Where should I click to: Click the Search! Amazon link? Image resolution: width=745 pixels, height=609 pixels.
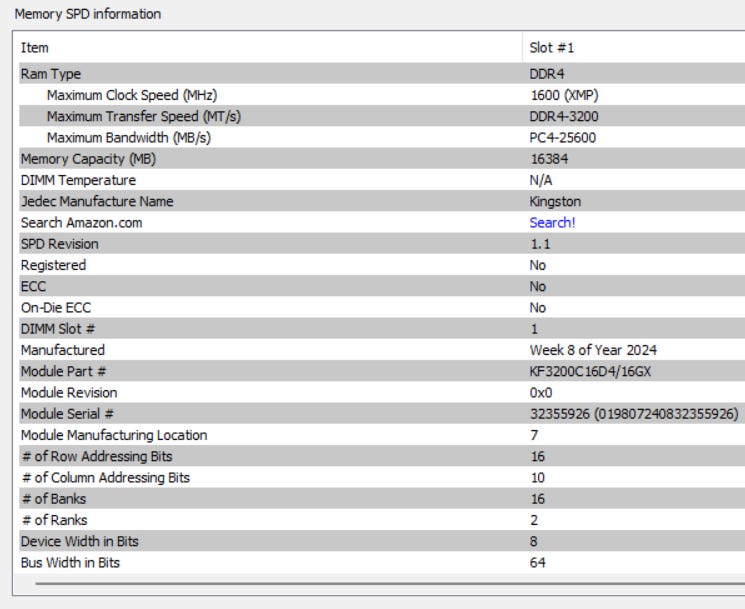tap(552, 223)
